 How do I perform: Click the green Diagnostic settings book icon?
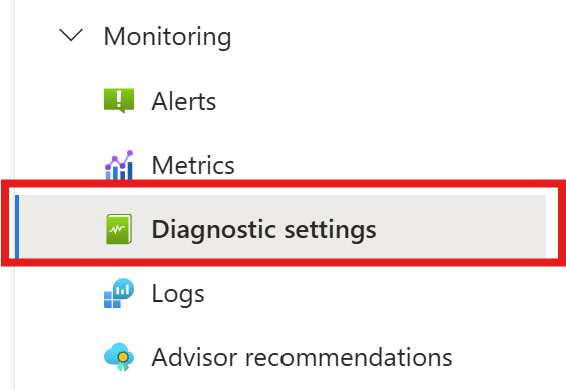pyautogui.click(x=119, y=229)
